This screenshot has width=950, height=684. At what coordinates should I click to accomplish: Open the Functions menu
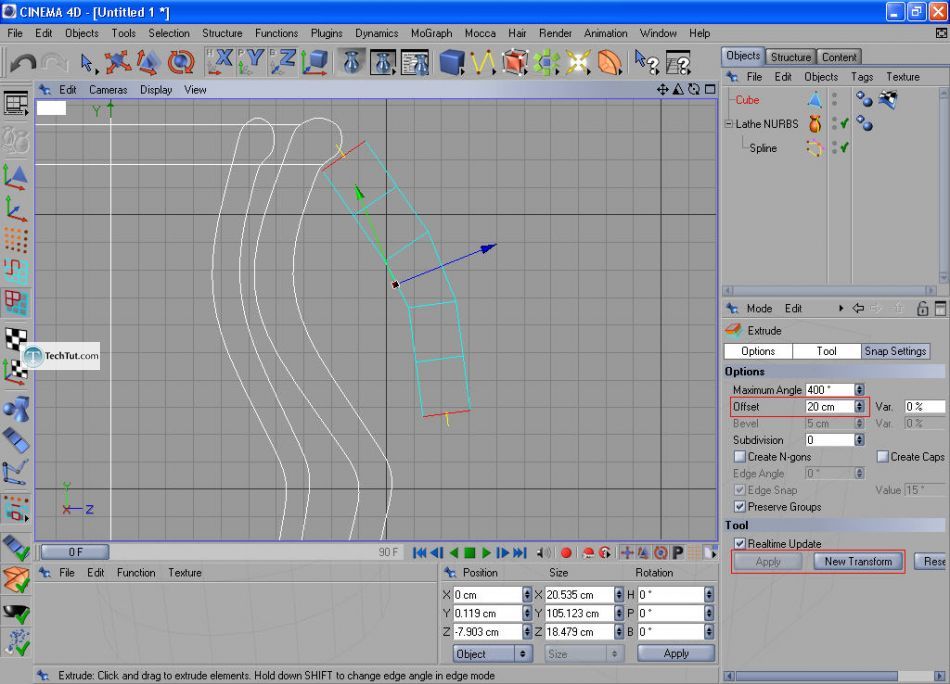276,33
